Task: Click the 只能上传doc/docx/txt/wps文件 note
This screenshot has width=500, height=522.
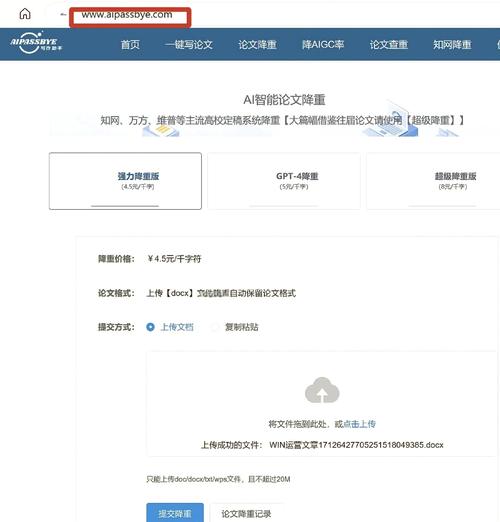Action: click(x=218, y=479)
